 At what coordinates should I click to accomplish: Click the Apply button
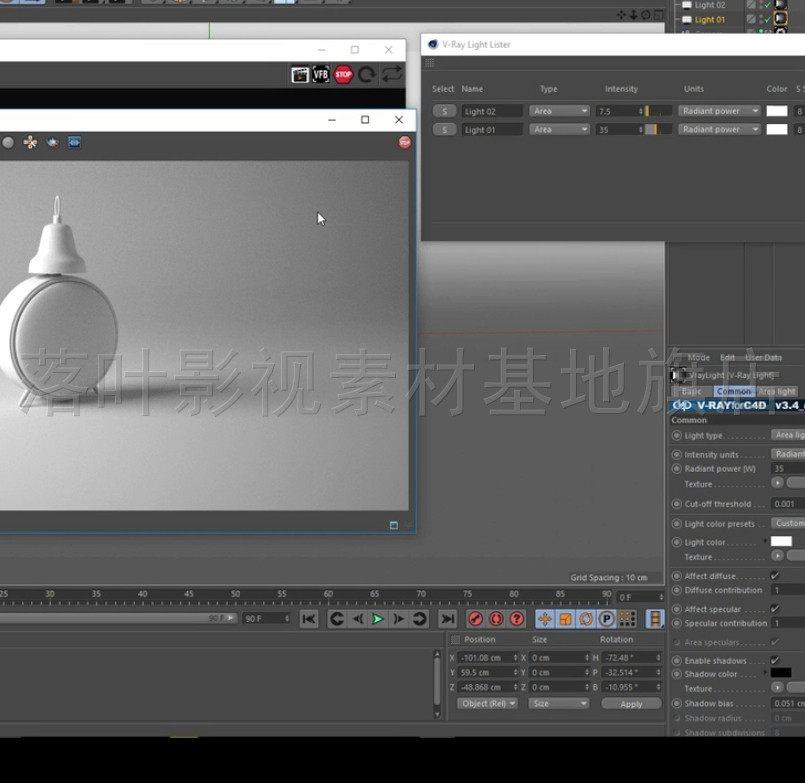[631, 704]
